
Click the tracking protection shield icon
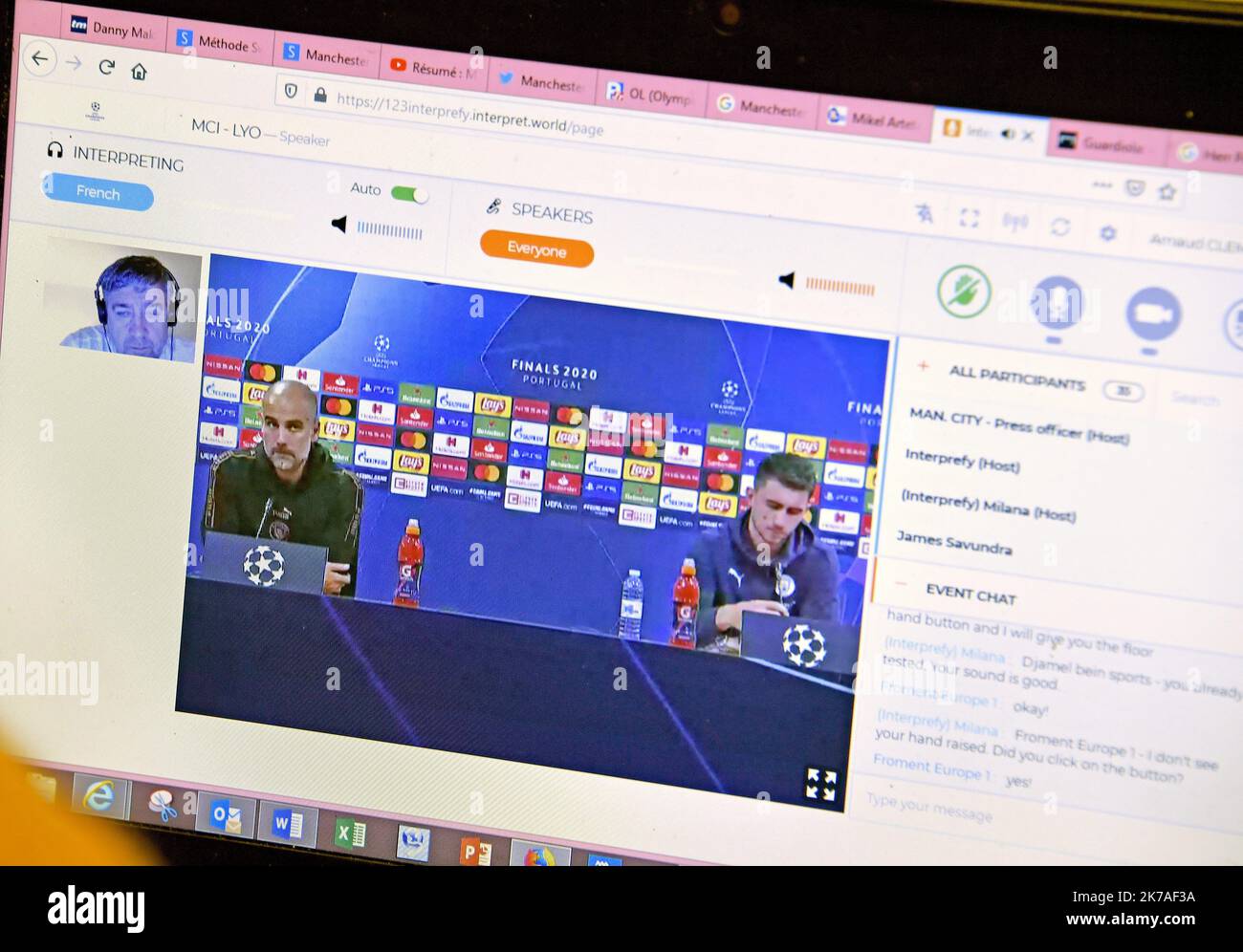pos(292,91)
